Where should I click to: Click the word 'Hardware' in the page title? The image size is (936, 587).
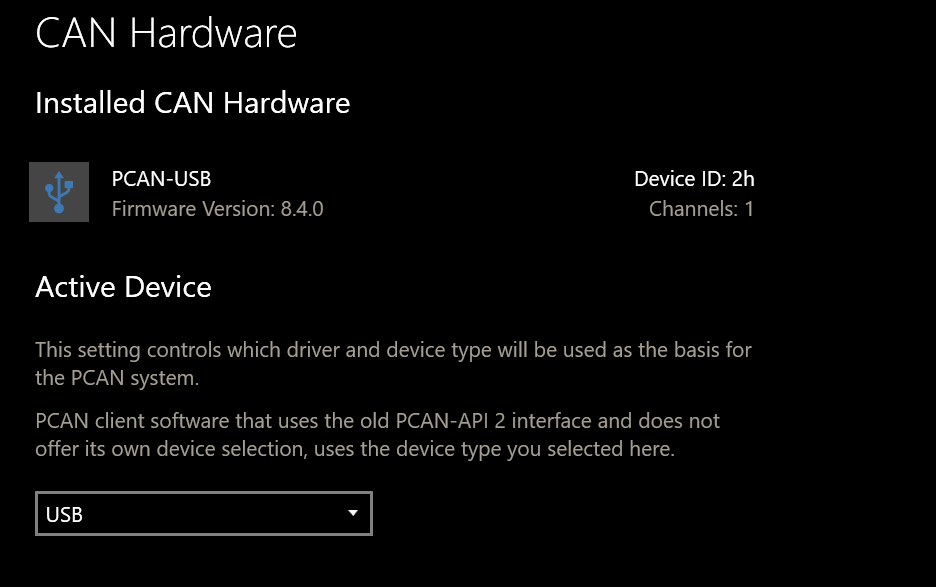[x=214, y=34]
